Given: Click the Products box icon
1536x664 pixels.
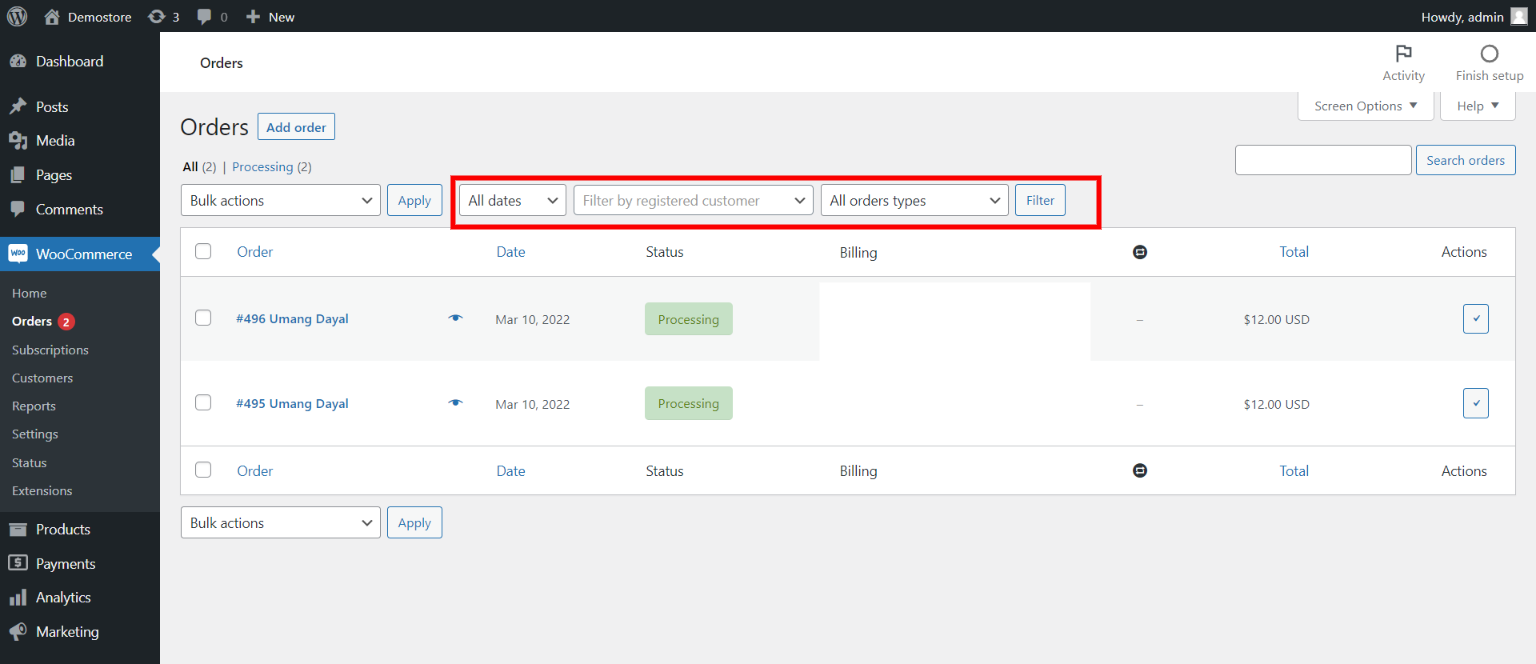Looking at the screenshot, I should pyautogui.click(x=18, y=529).
